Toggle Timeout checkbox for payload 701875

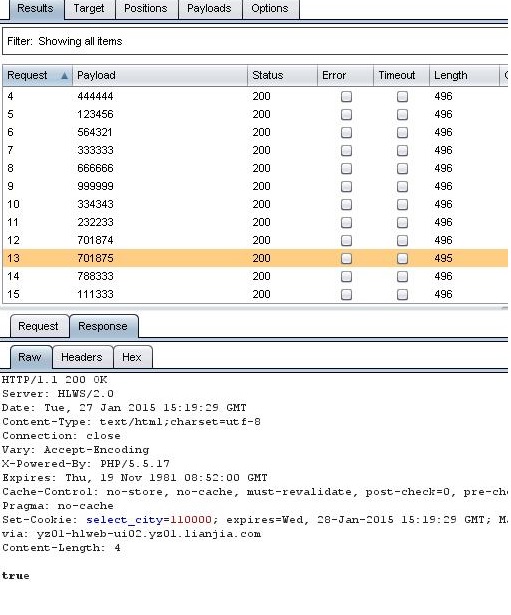click(402, 258)
